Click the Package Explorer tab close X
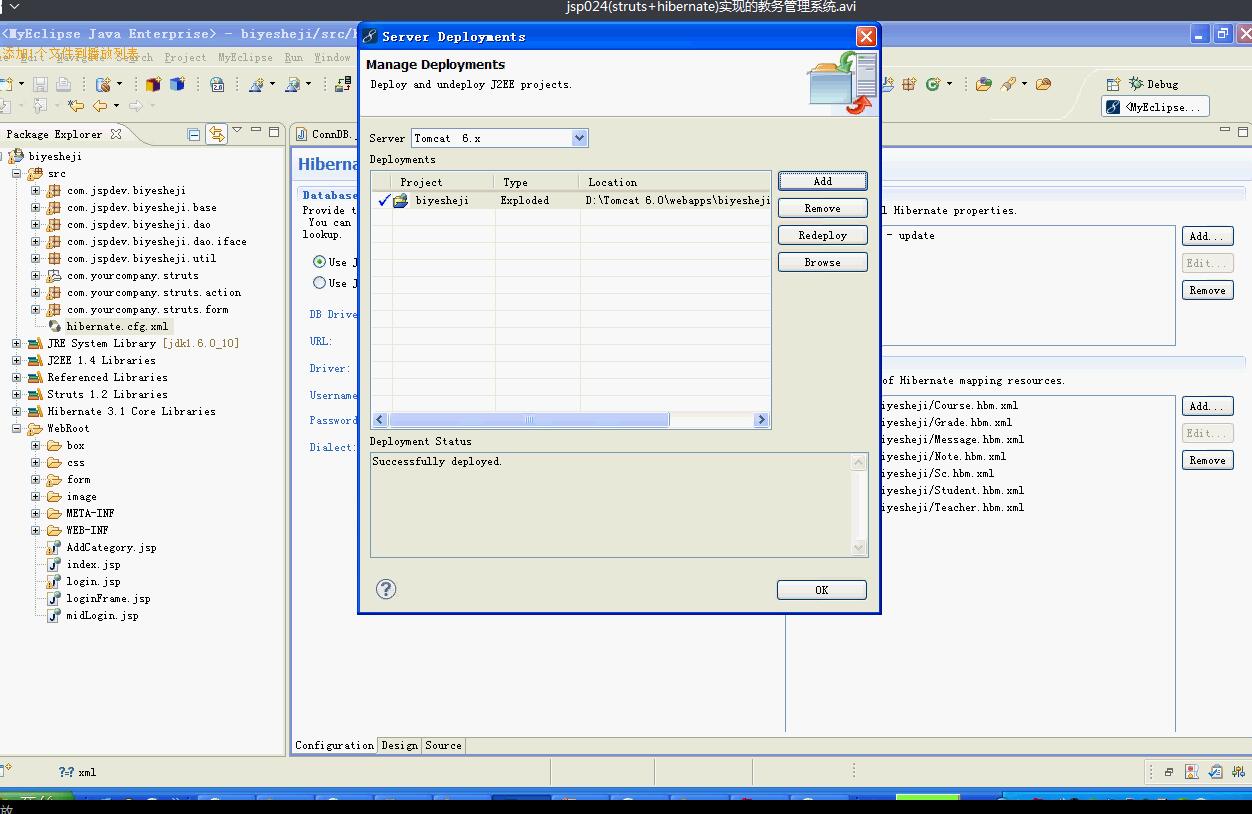Image resolution: width=1252 pixels, height=814 pixels. click(x=116, y=133)
